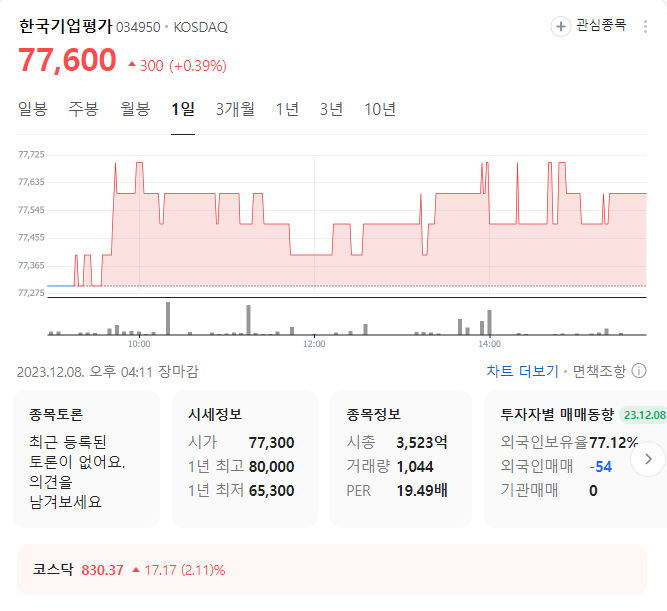The height and width of the screenshot is (611, 667).
Task: Click the 관심종목 label
Action: (x=601, y=25)
